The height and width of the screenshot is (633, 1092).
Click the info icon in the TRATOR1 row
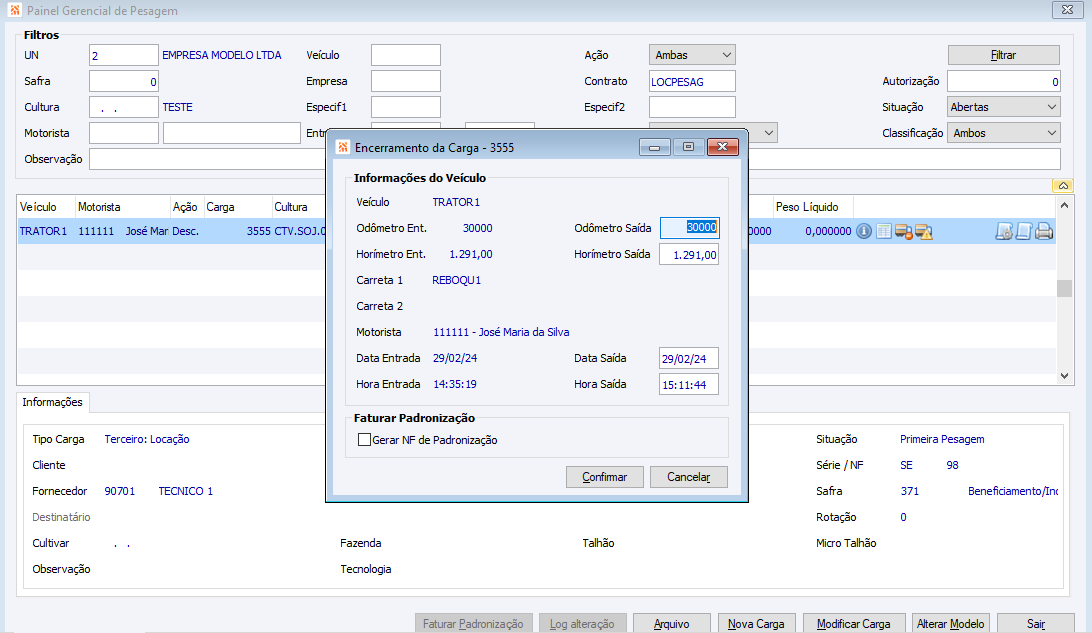(x=864, y=231)
